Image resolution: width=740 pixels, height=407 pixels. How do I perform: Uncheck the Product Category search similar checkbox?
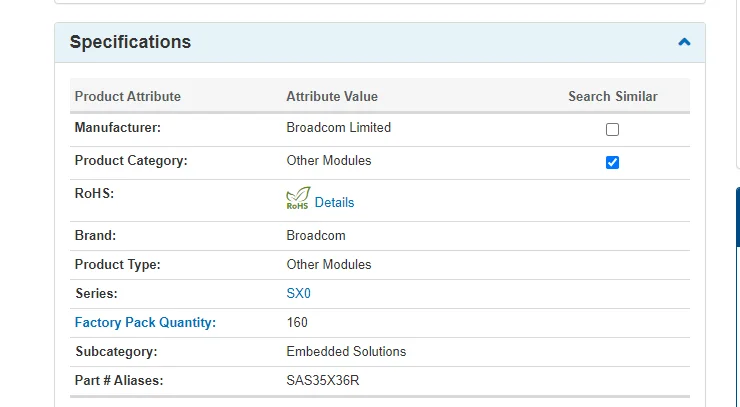click(613, 162)
